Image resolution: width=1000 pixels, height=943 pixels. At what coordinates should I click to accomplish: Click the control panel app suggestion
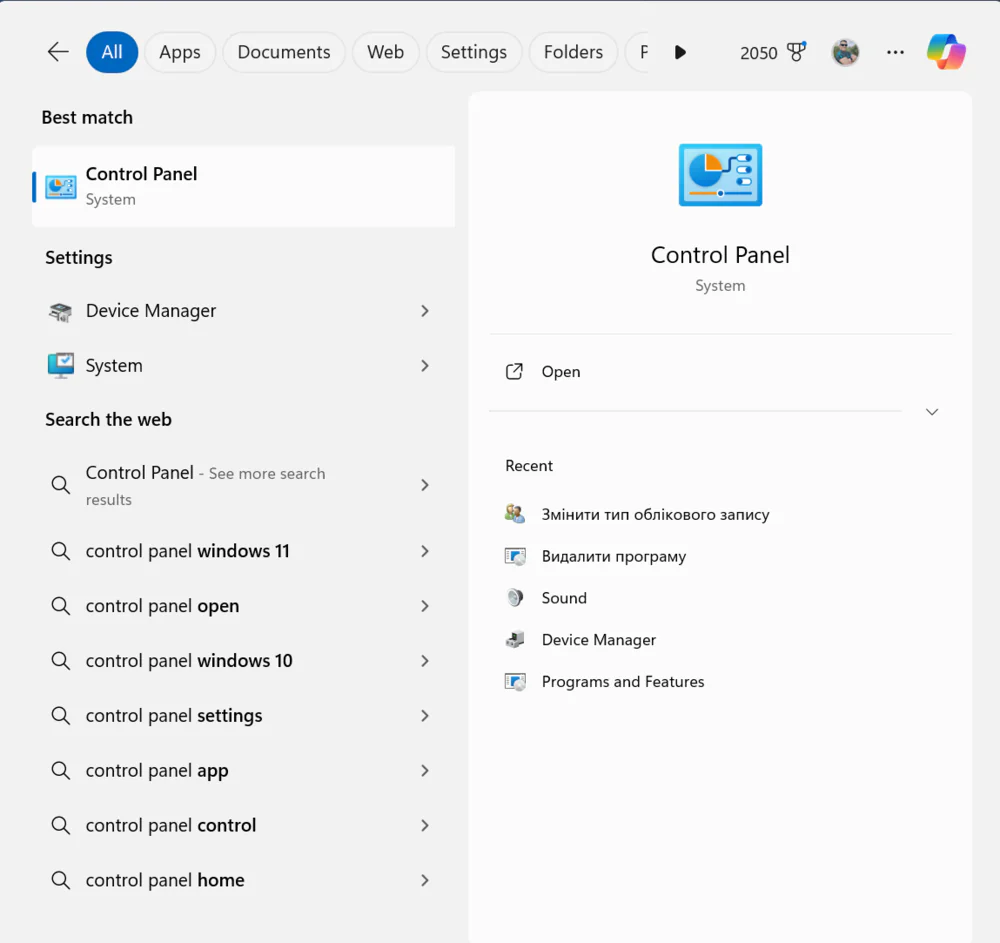(244, 770)
